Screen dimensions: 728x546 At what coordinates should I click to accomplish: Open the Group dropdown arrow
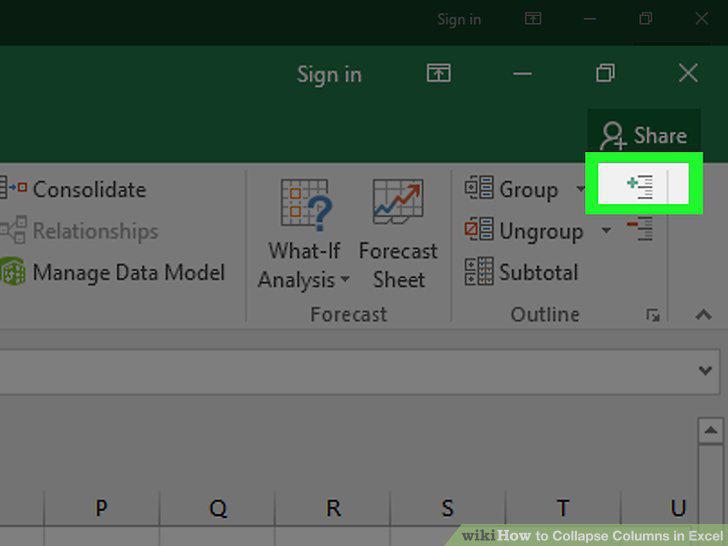(x=580, y=188)
